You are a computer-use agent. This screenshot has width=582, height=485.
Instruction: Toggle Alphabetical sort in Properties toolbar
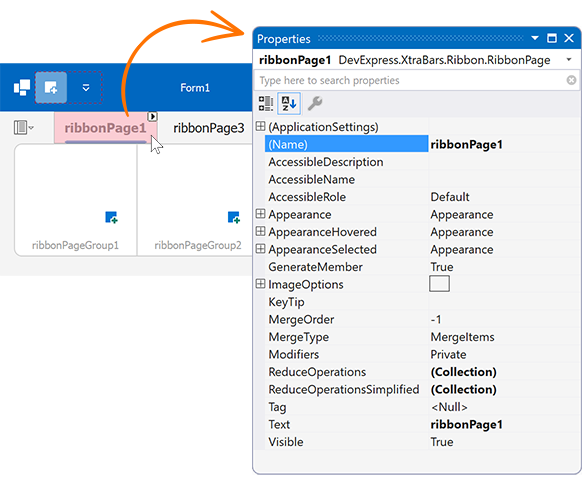(x=289, y=103)
